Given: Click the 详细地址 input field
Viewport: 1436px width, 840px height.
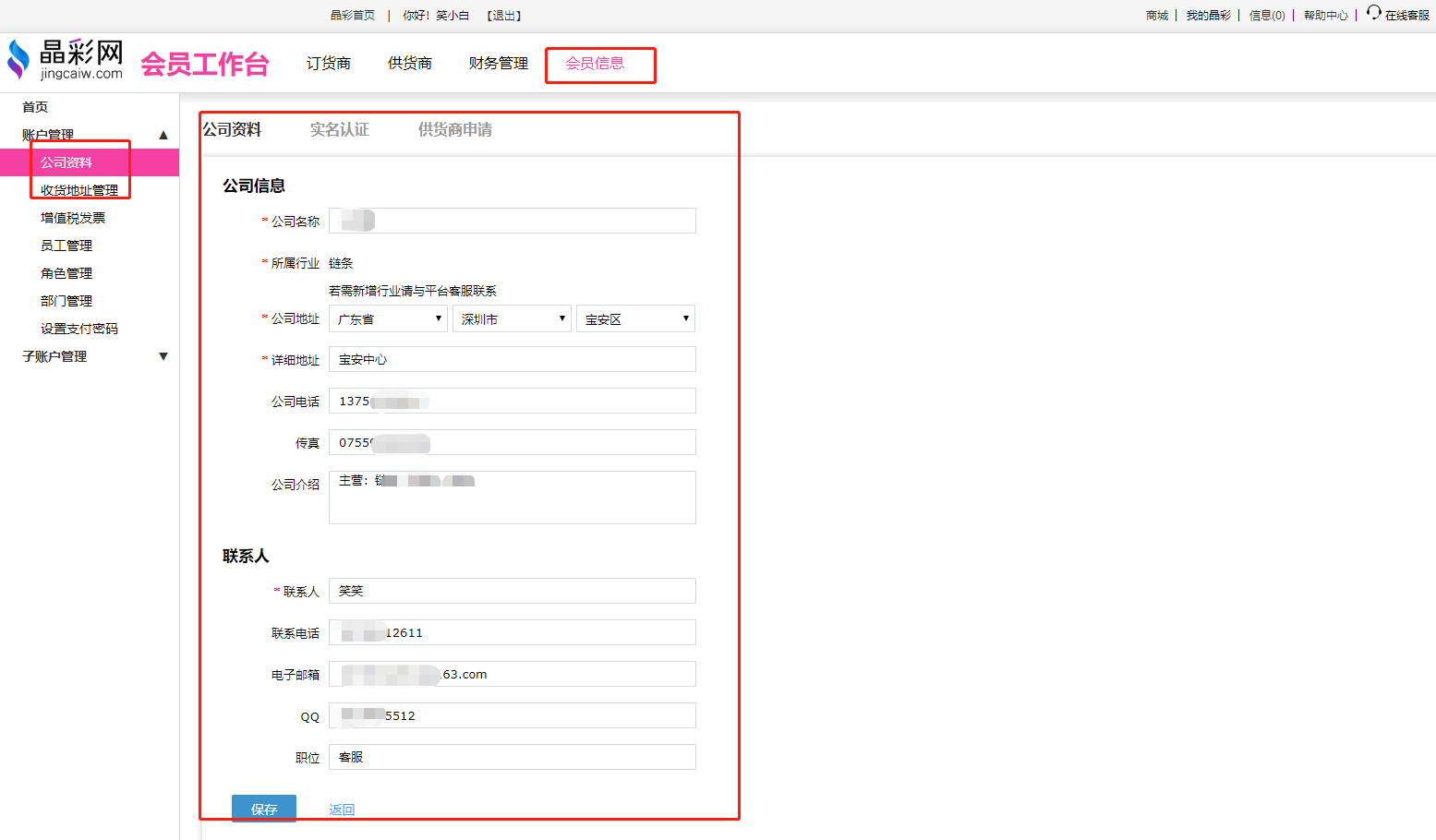Looking at the screenshot, I should point(512,359).
